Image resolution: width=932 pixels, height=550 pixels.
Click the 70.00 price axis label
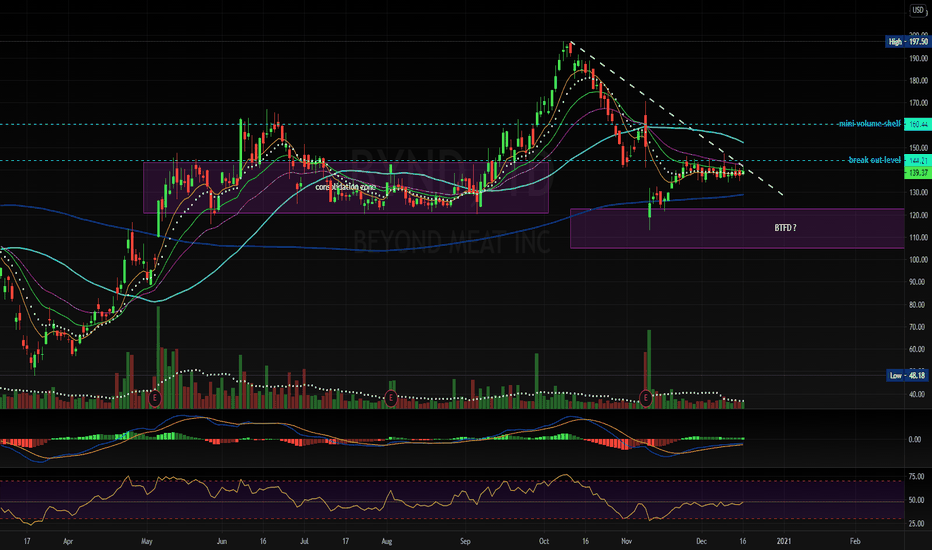[x=918, y=327]
